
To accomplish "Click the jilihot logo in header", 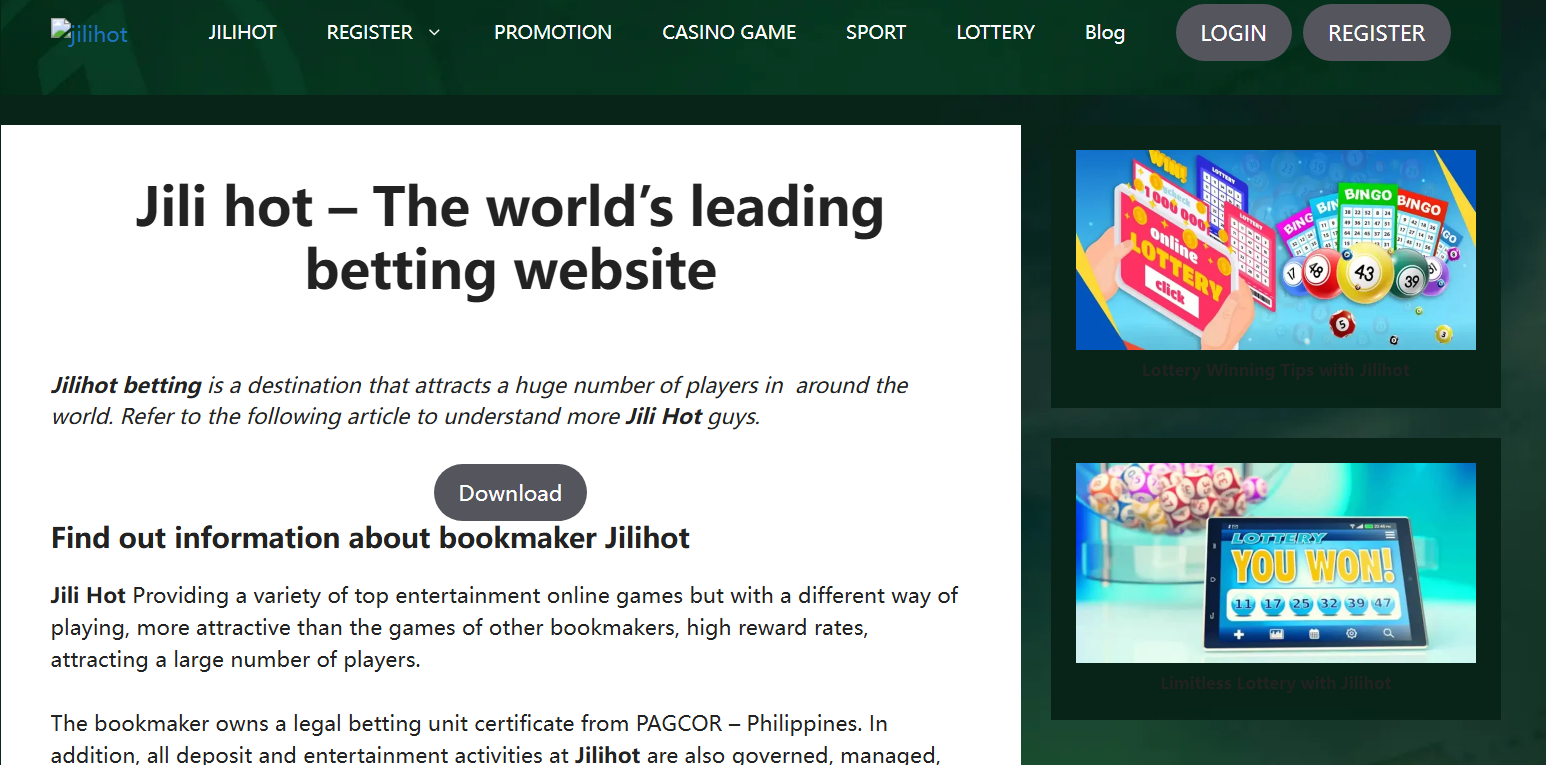I will pos(90,33).
